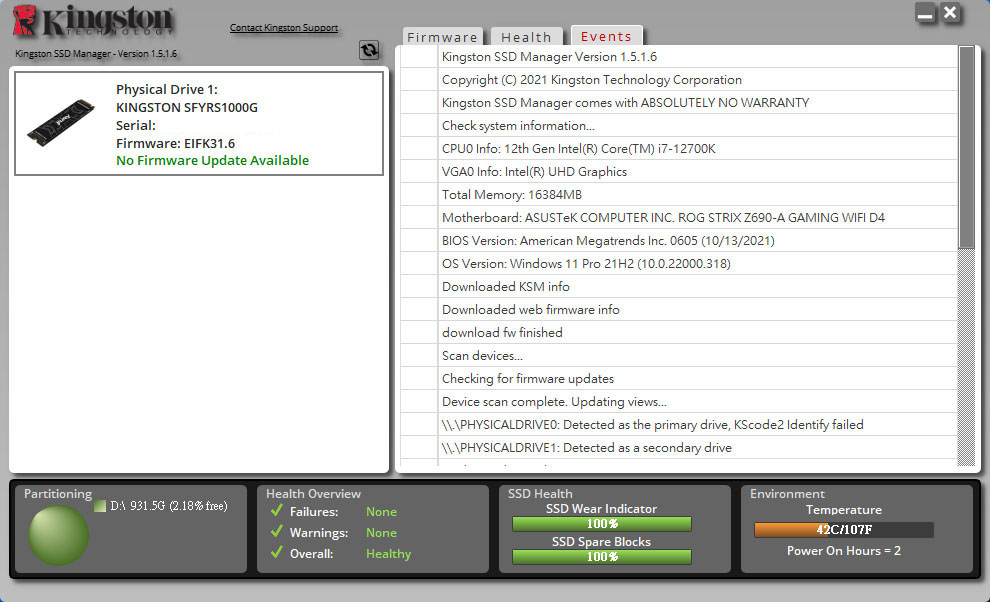Image resolution: width=990 pixels, height=602 pixels.
Task: Select 'Device scan complete. Updating views...' row
Action: [x=679, y=402]
